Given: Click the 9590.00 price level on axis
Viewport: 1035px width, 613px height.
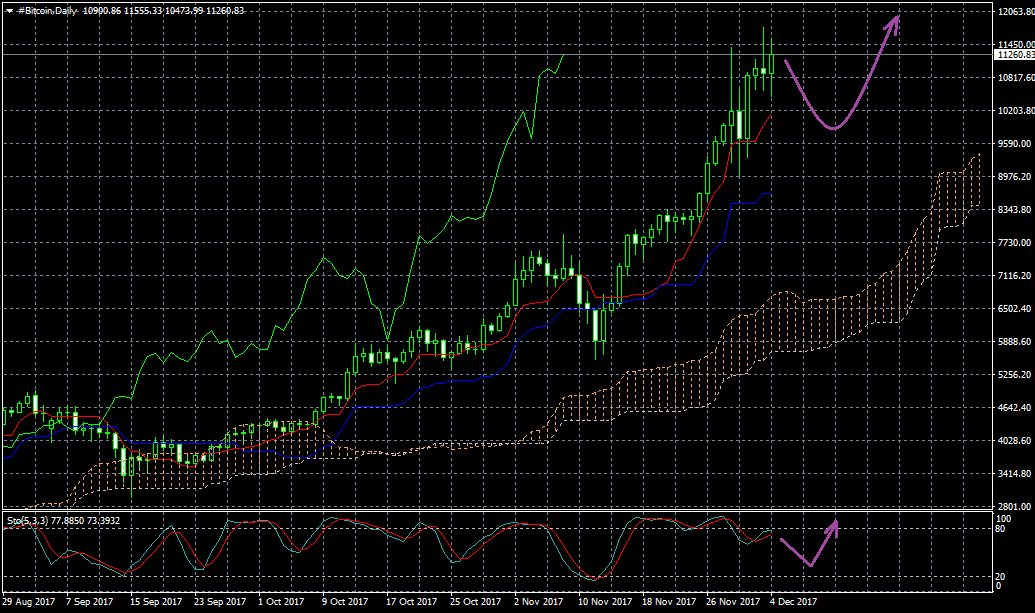Looking at the screenshot, I should [1012, 144].
